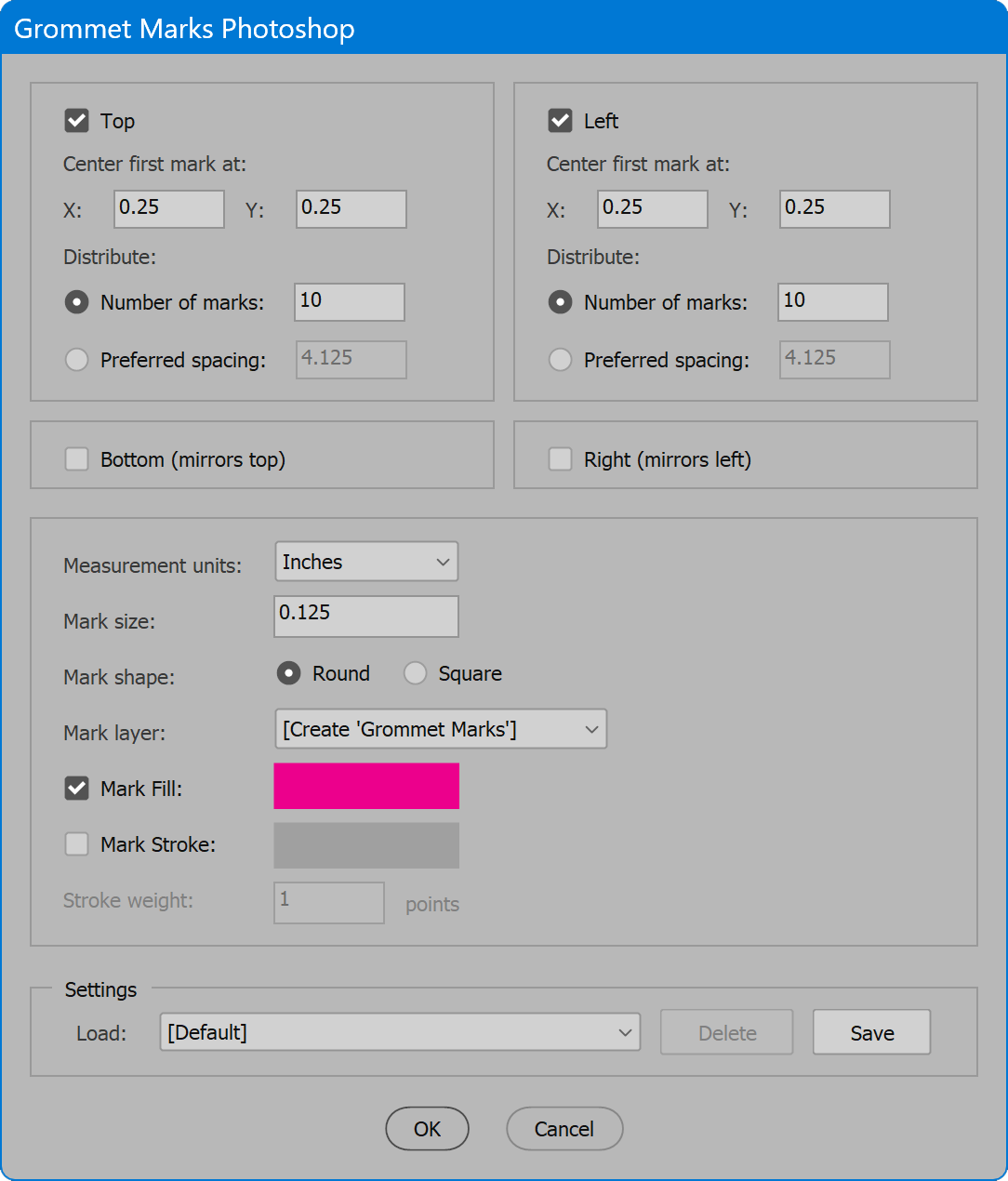Click the magenta Mark Fill color swatch
The height and width of the screenshot is (1181, 1008).
tap(366, 787)
